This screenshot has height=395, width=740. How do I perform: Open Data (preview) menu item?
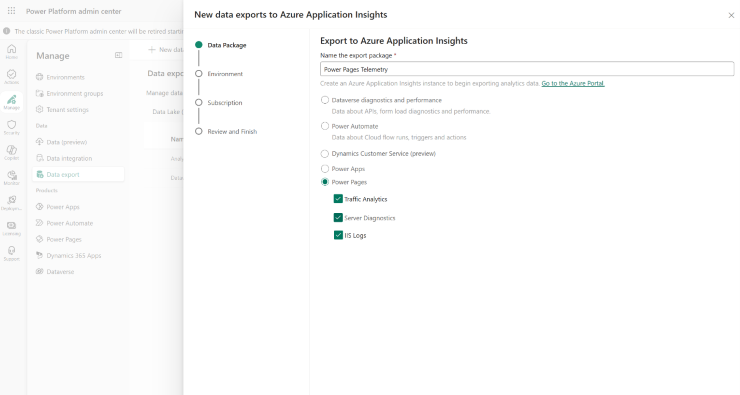point(78,142)
